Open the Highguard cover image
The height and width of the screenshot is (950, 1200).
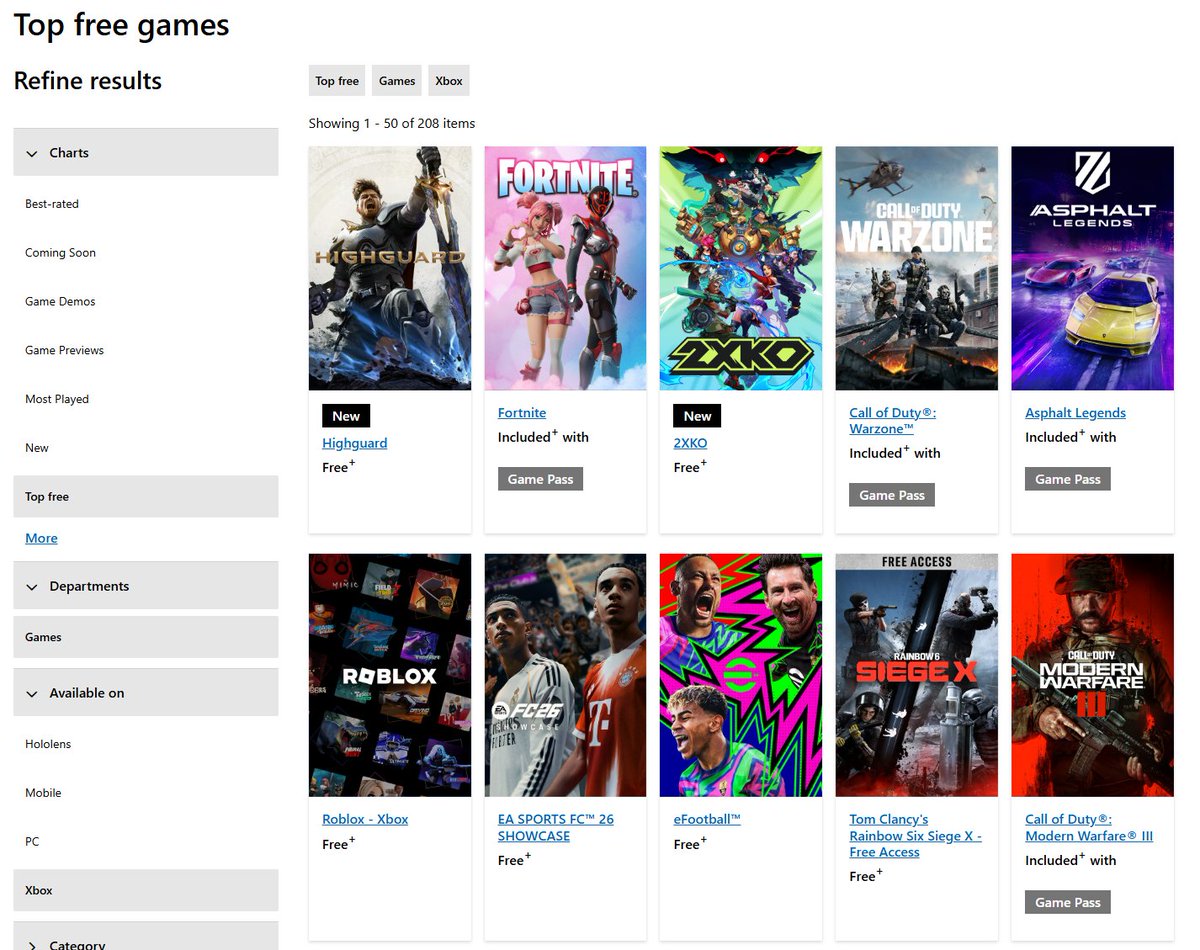(x=390, y=268)
